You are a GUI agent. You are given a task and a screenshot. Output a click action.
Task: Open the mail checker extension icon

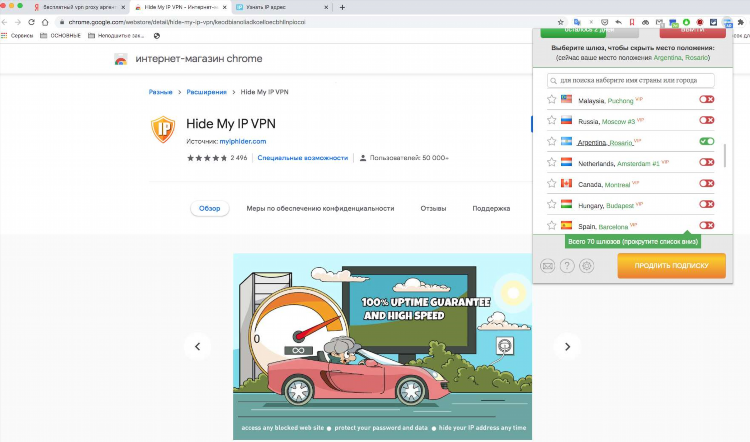659,22
